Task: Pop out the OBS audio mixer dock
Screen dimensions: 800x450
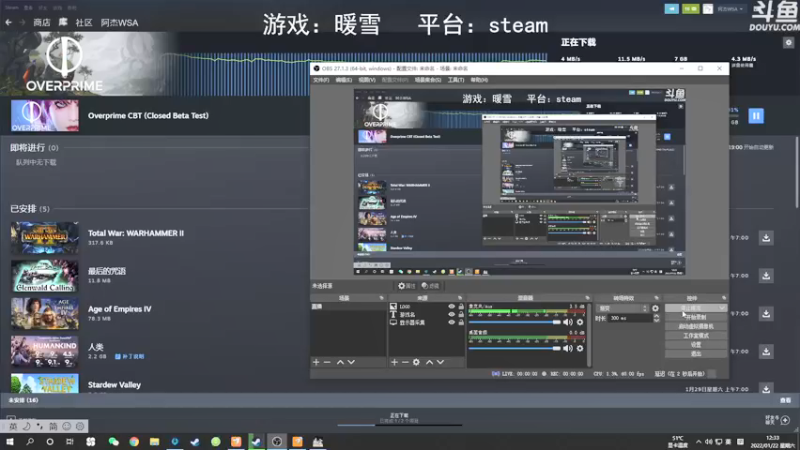Action: pos(587,298)
